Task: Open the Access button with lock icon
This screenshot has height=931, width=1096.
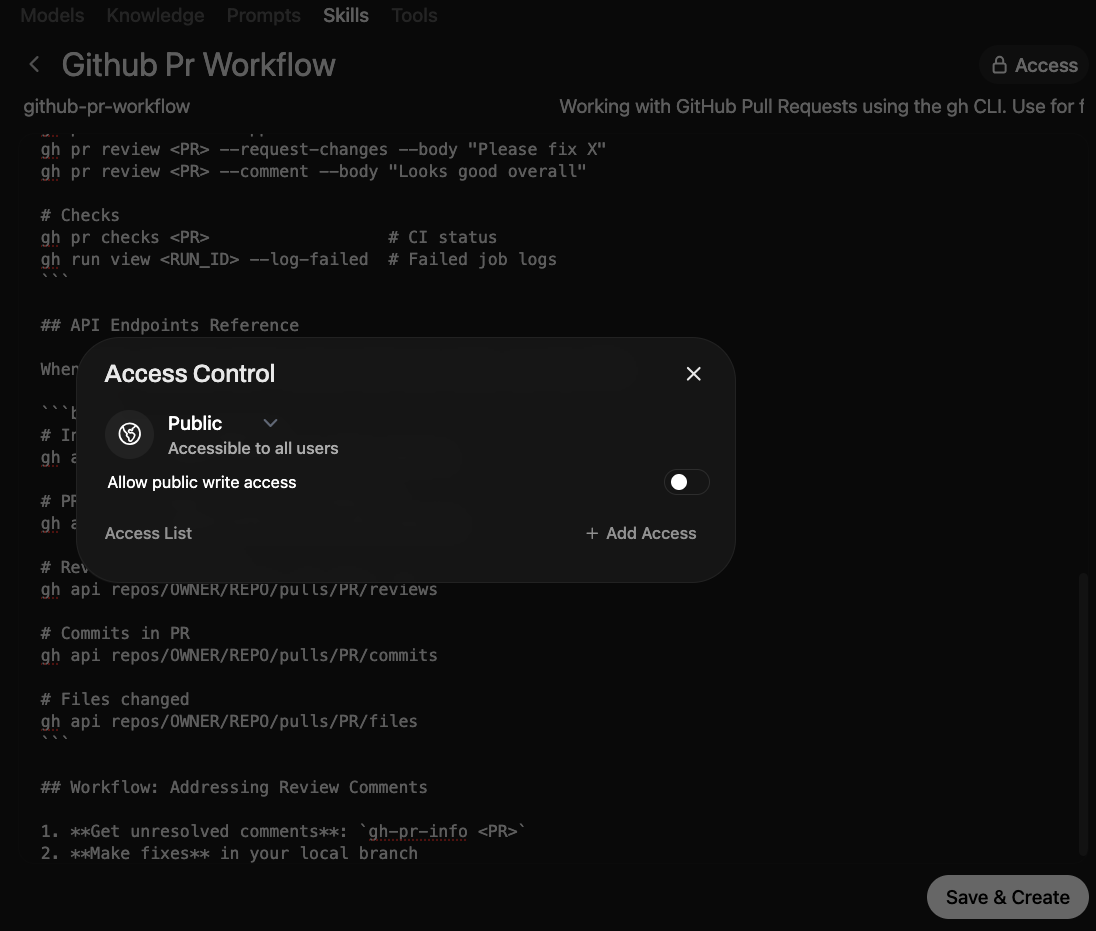Action: (1034, 65)
